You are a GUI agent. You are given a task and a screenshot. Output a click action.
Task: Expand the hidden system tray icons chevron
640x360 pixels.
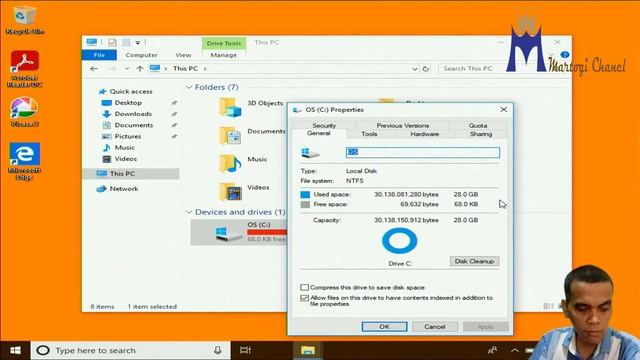click(x=515, y=350)
